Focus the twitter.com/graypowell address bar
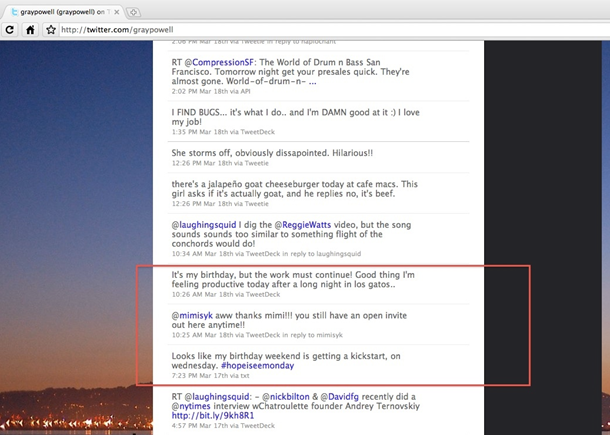Screen dimensions: 610x435 tap(335, 30)
